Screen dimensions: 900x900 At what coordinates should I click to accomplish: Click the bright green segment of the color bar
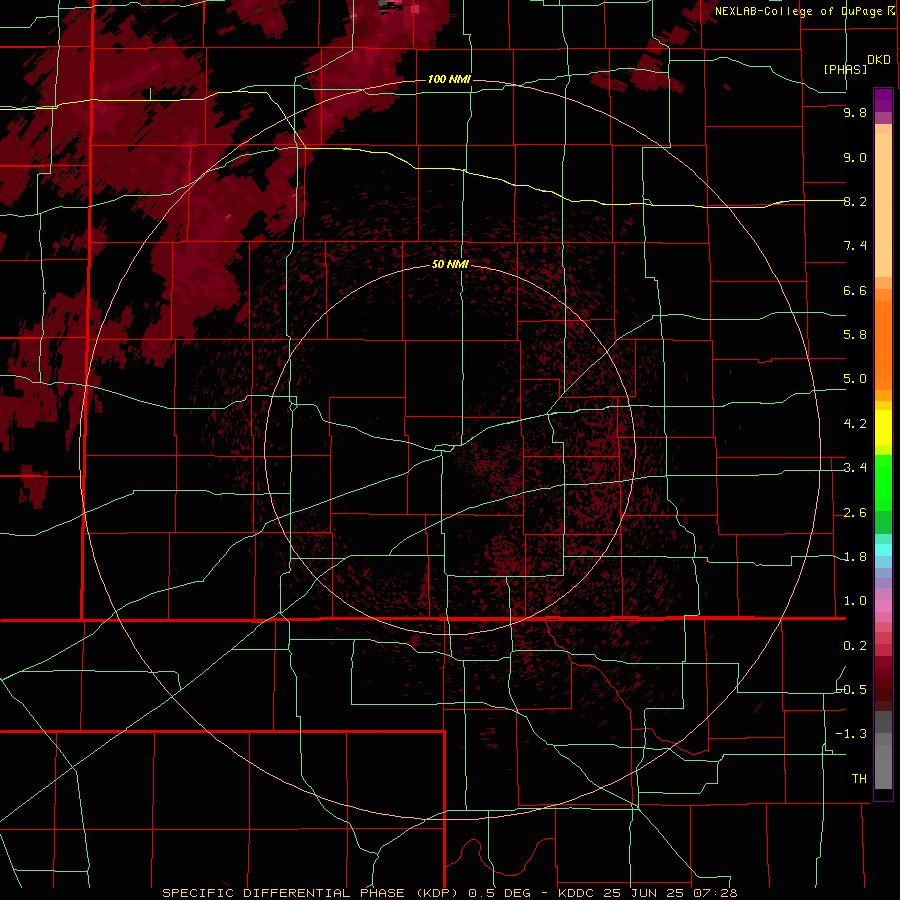coord(883,485)
